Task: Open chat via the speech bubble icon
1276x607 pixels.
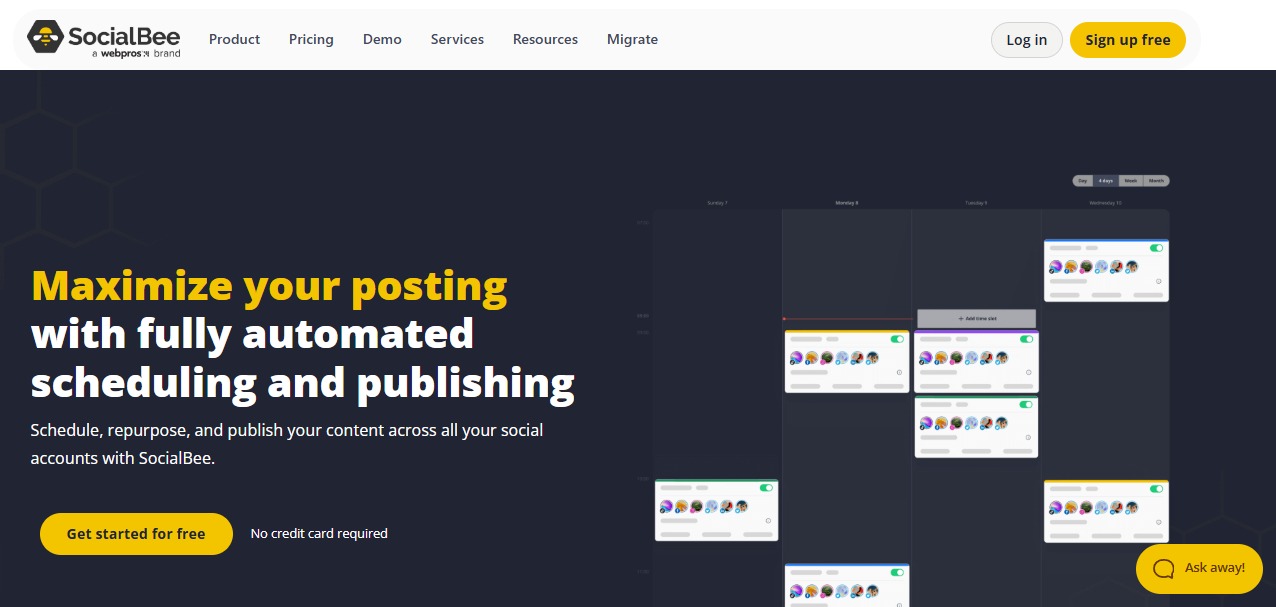Action: [x=1162, y=568]
